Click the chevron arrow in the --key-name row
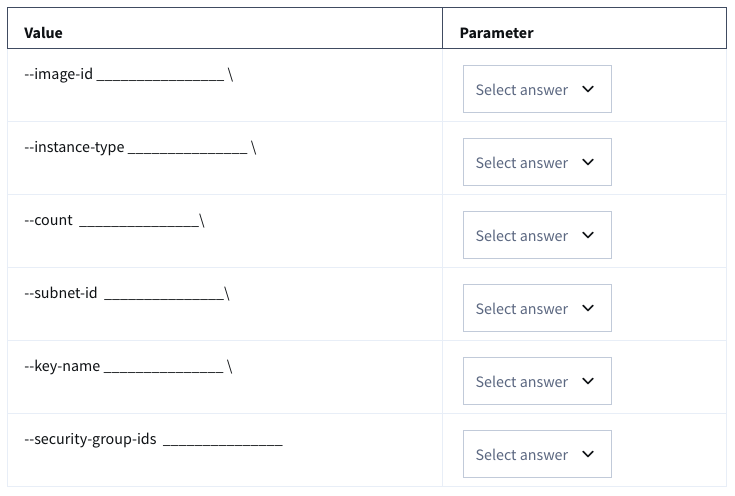Image resolution: width=735 pixels, height=496 pixels. pyautogui.click(x=588, y=381)
